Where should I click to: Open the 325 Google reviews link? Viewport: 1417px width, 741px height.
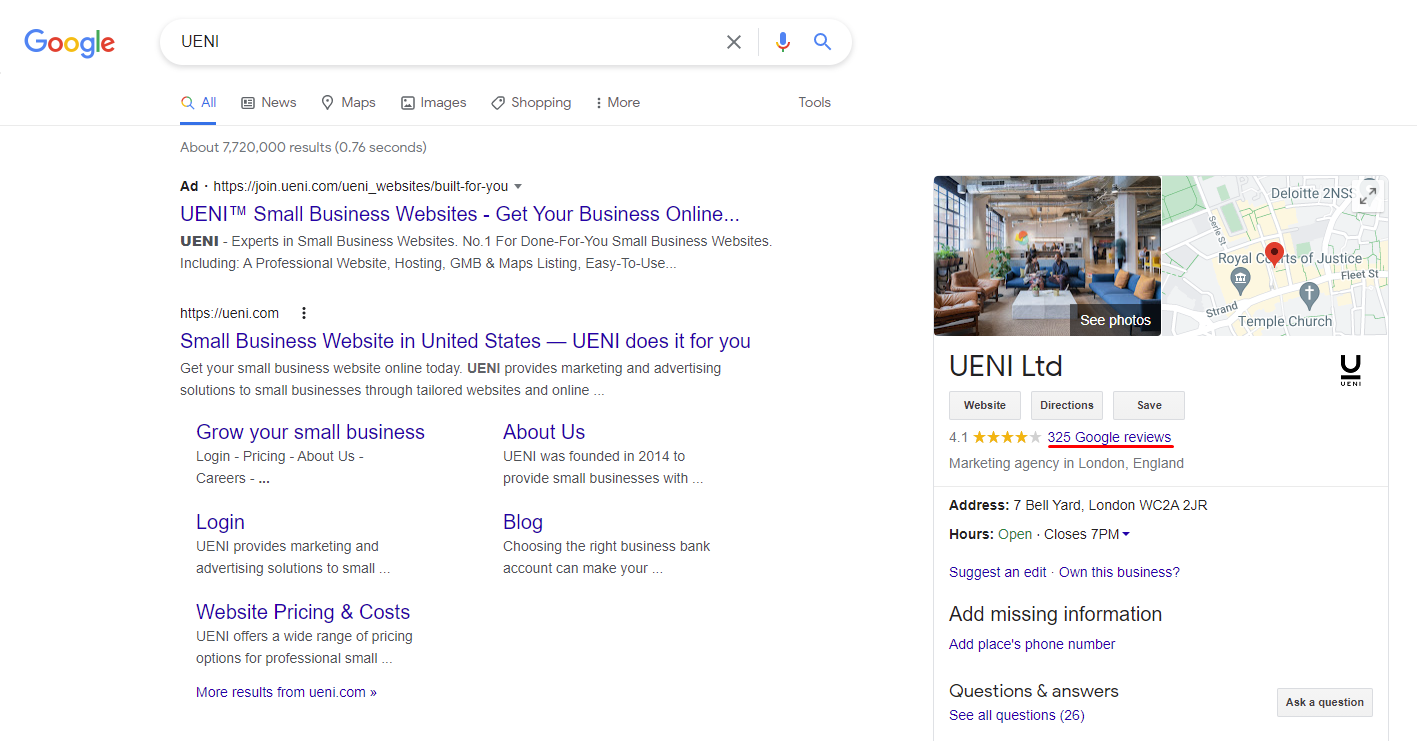click(1109, 437)
